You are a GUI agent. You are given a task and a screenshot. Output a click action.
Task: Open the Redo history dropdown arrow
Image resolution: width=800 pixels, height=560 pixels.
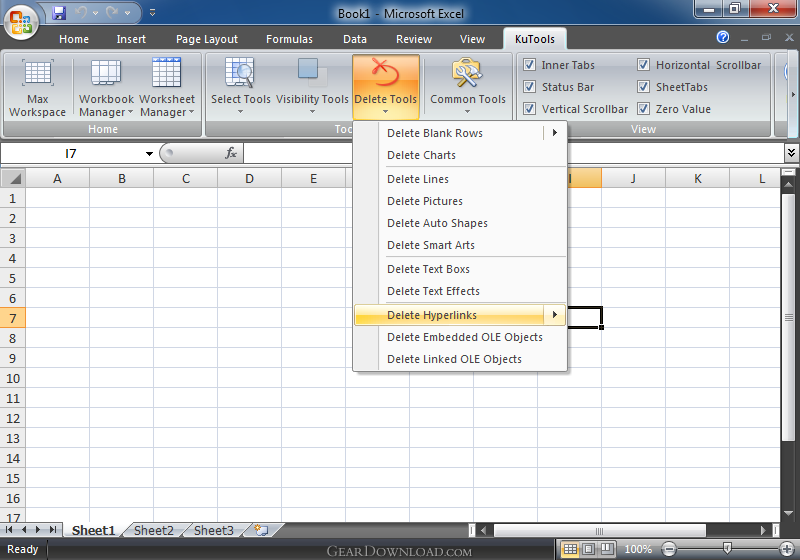(127, 13)
